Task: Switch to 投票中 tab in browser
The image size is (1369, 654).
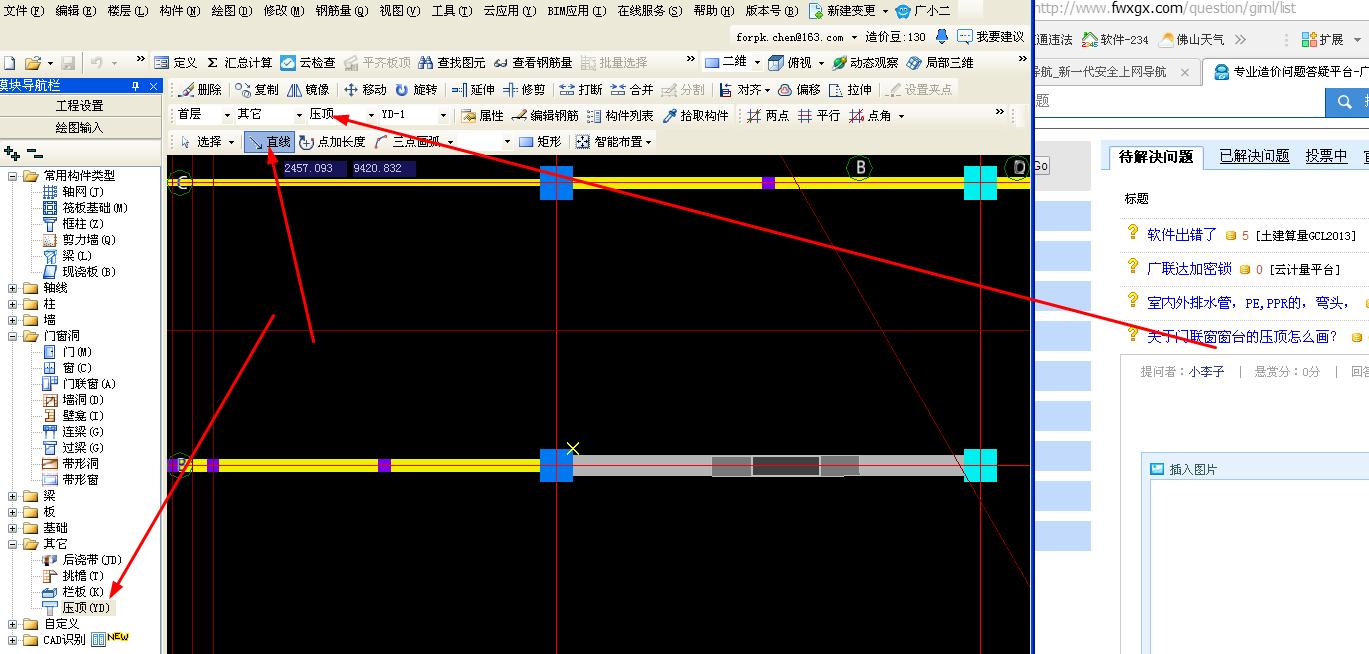Action: click(x=1326, y=156)
